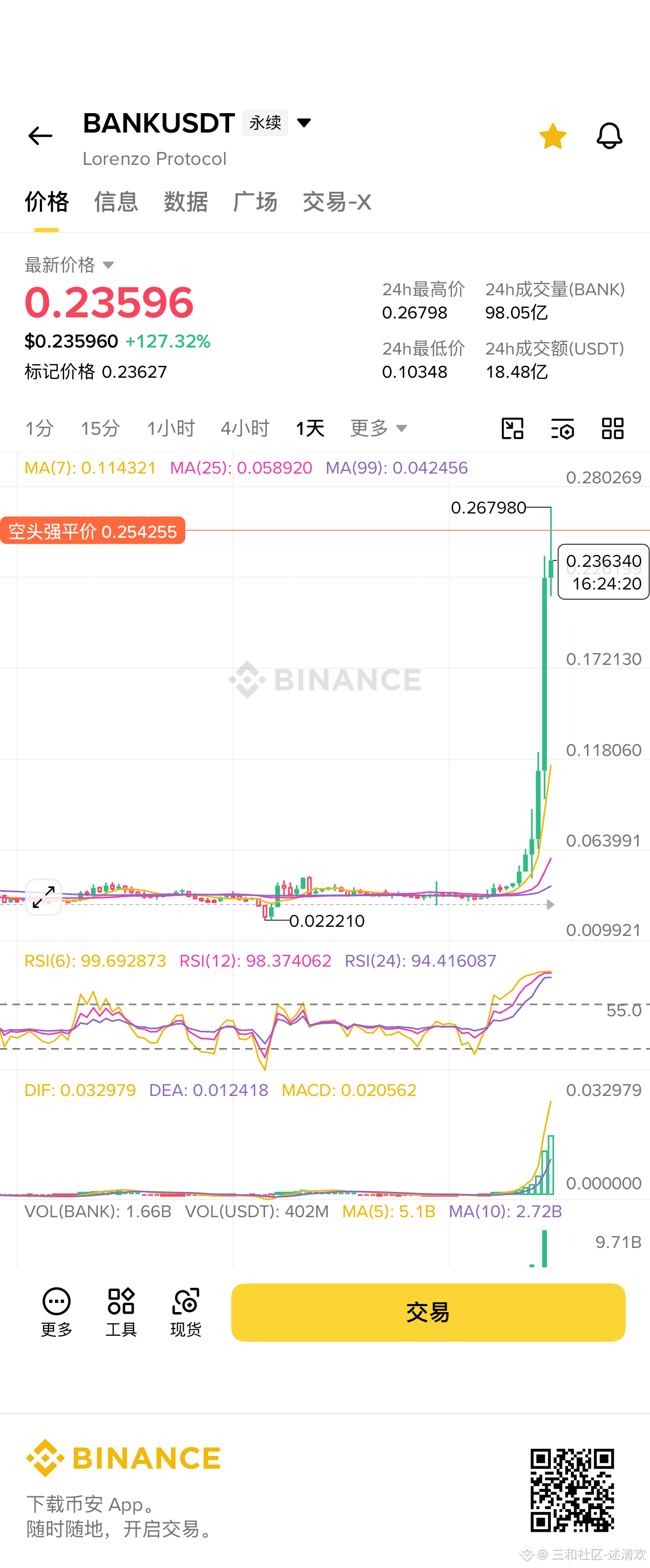Tap the MA(25) indicator label

241,468
